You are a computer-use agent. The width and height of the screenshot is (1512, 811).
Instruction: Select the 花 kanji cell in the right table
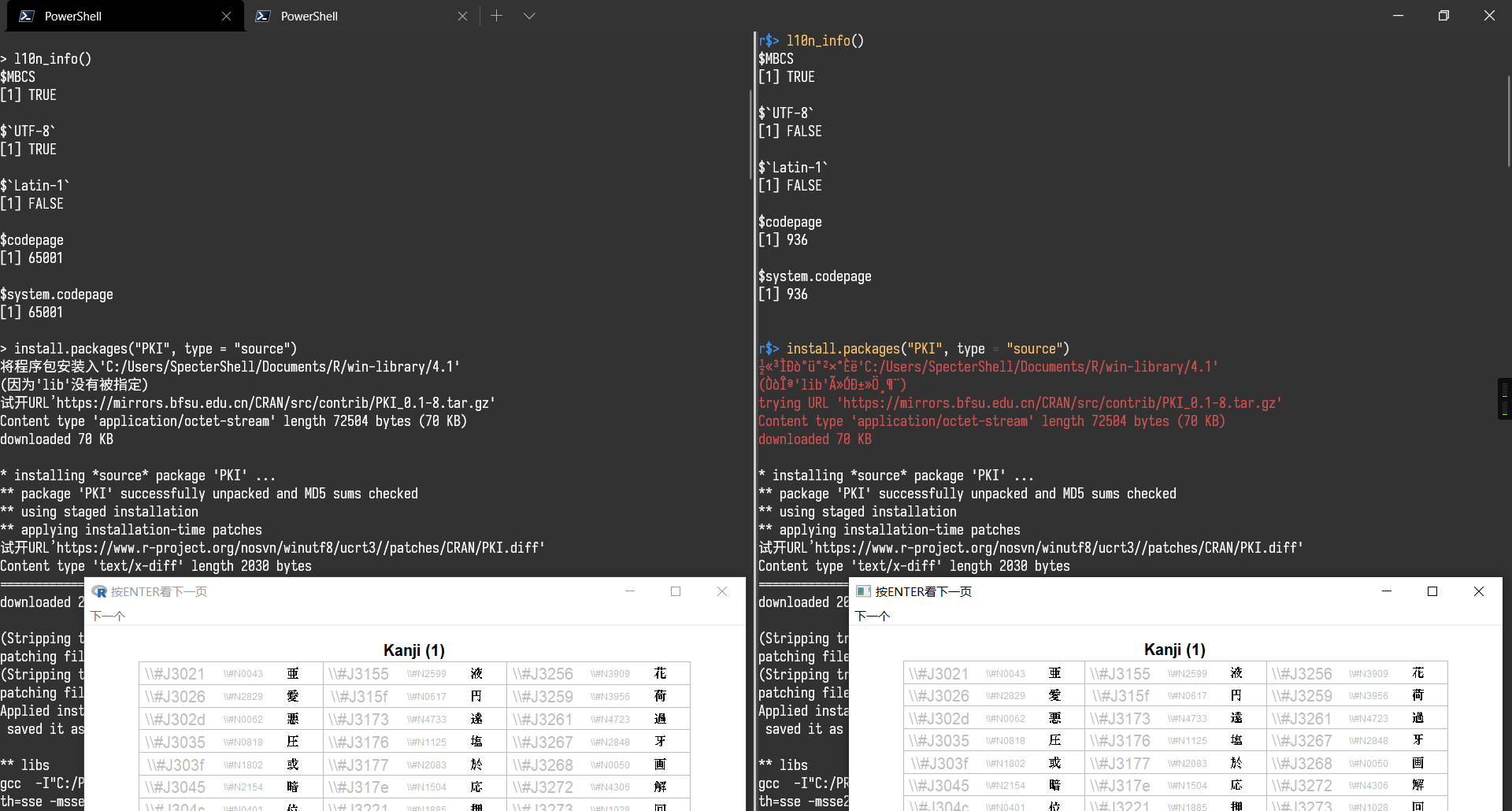pyautogui.click(x=1419, y=673)
